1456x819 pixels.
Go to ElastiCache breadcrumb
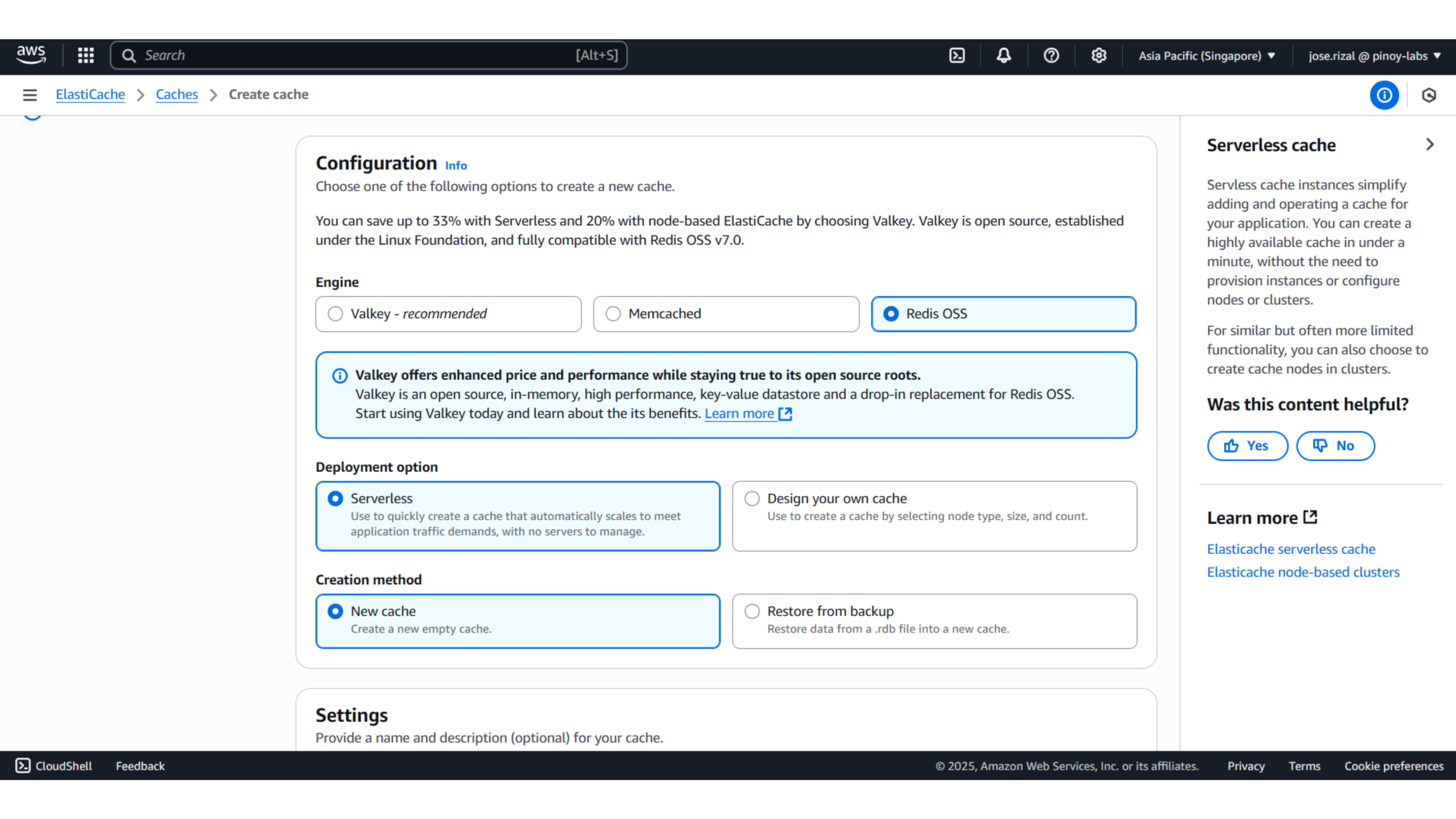[x=90, y=94]
